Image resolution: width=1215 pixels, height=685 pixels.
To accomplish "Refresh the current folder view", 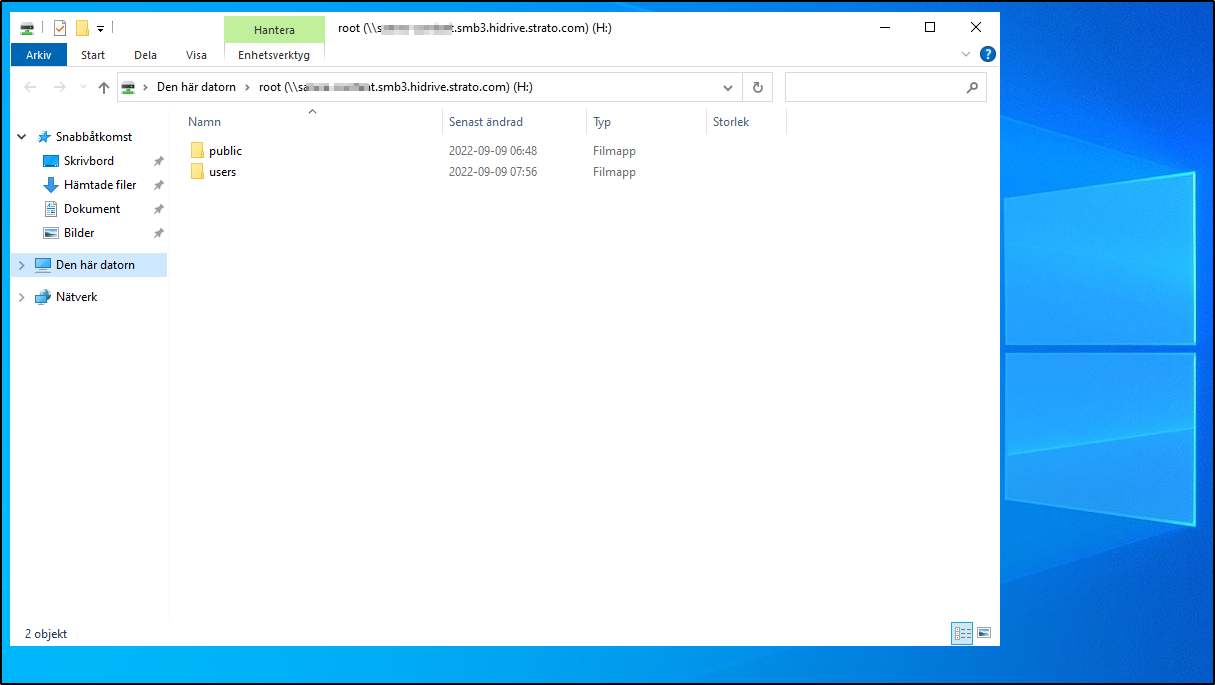I will point(757,88).
